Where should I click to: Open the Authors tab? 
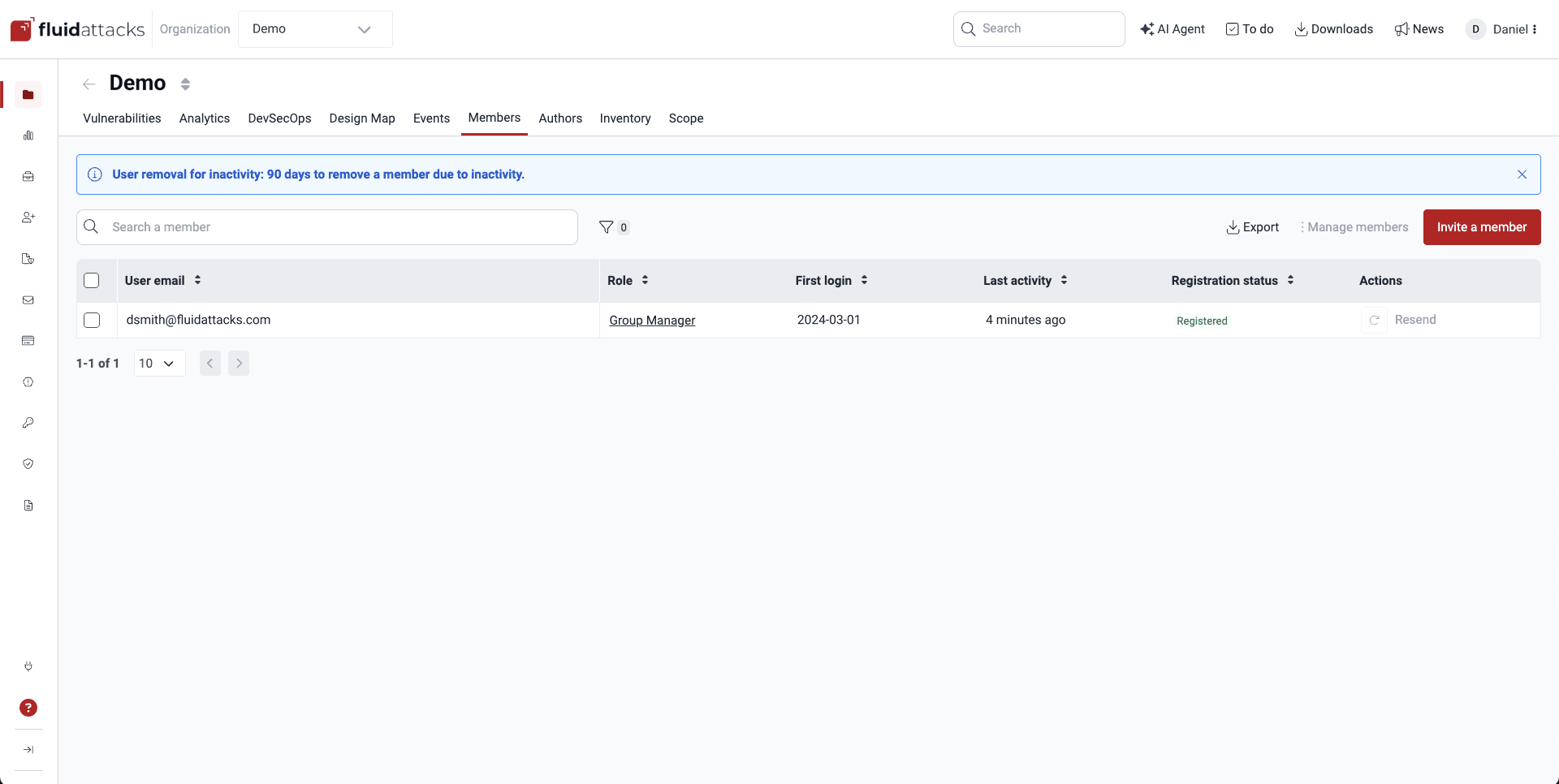coord(560,118)
